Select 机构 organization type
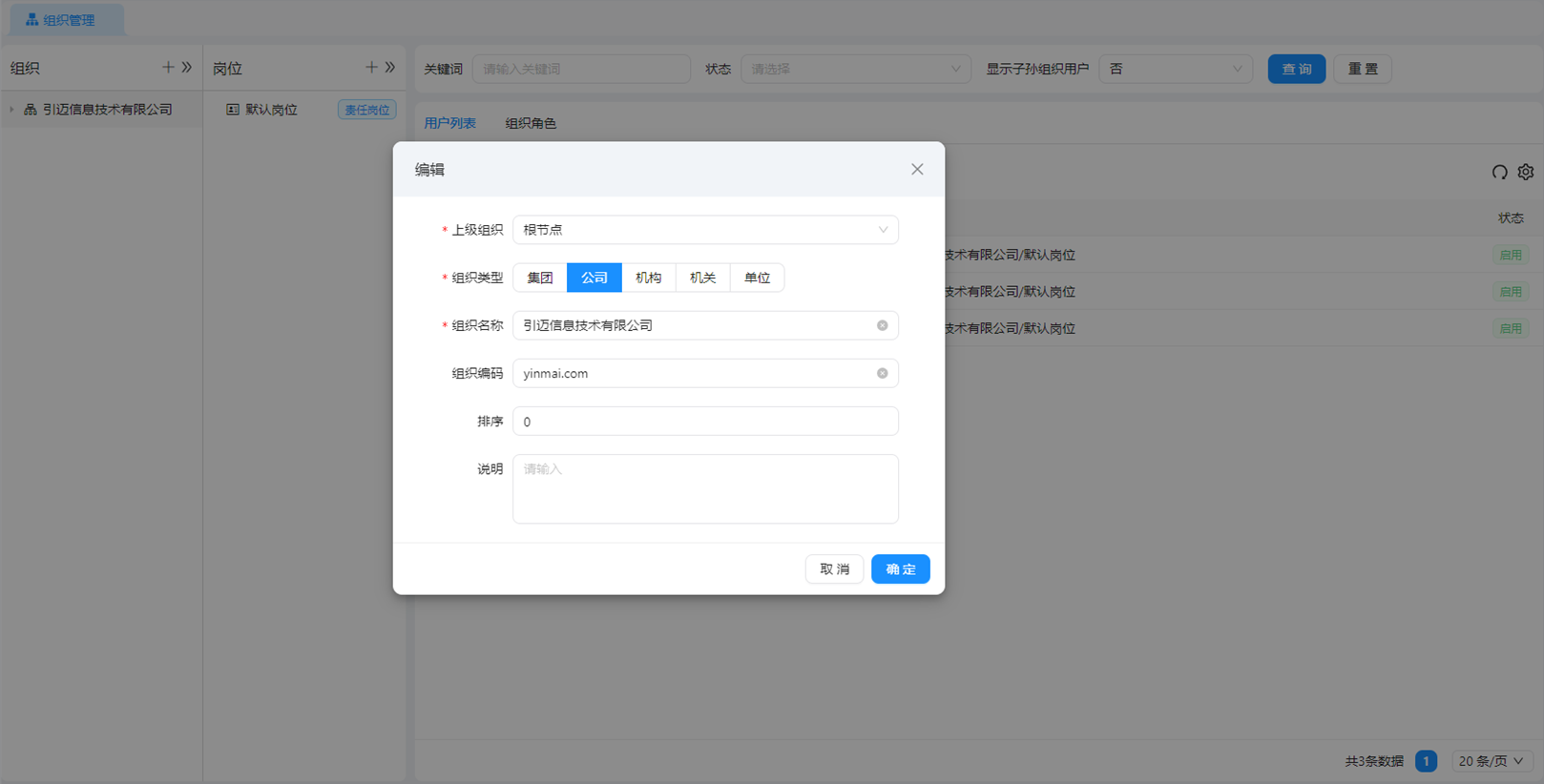The height and width of the screenshot is (784, 1544). [x=649, y=278]
